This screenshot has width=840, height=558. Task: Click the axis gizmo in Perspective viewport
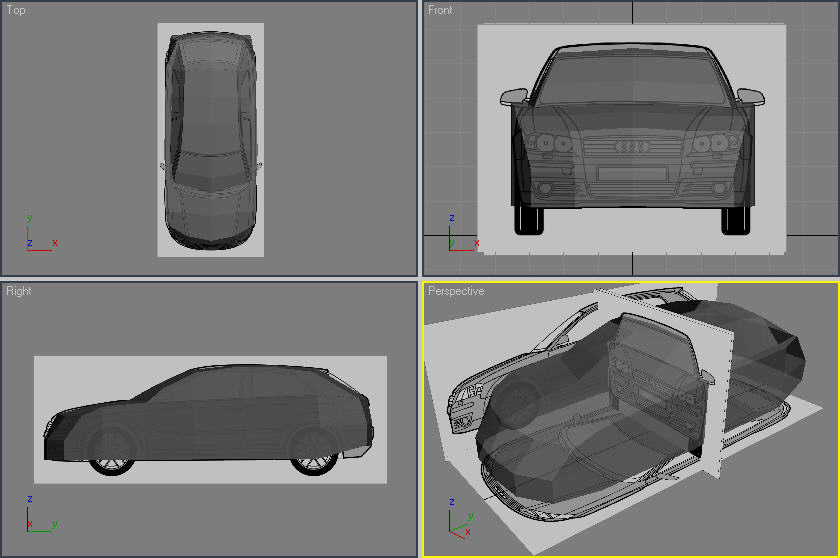coord(461,518)
